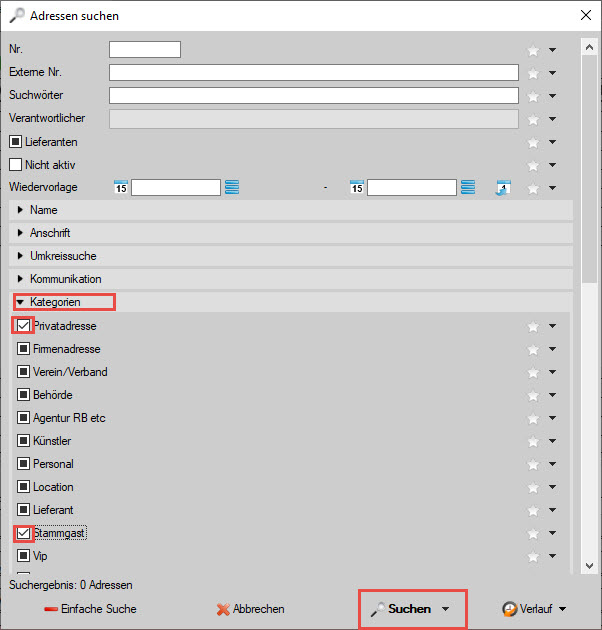Click in the Externe Nr. input field
This screenshot has width=602, height=630.
pyautogui.click(x=313, y=73)
